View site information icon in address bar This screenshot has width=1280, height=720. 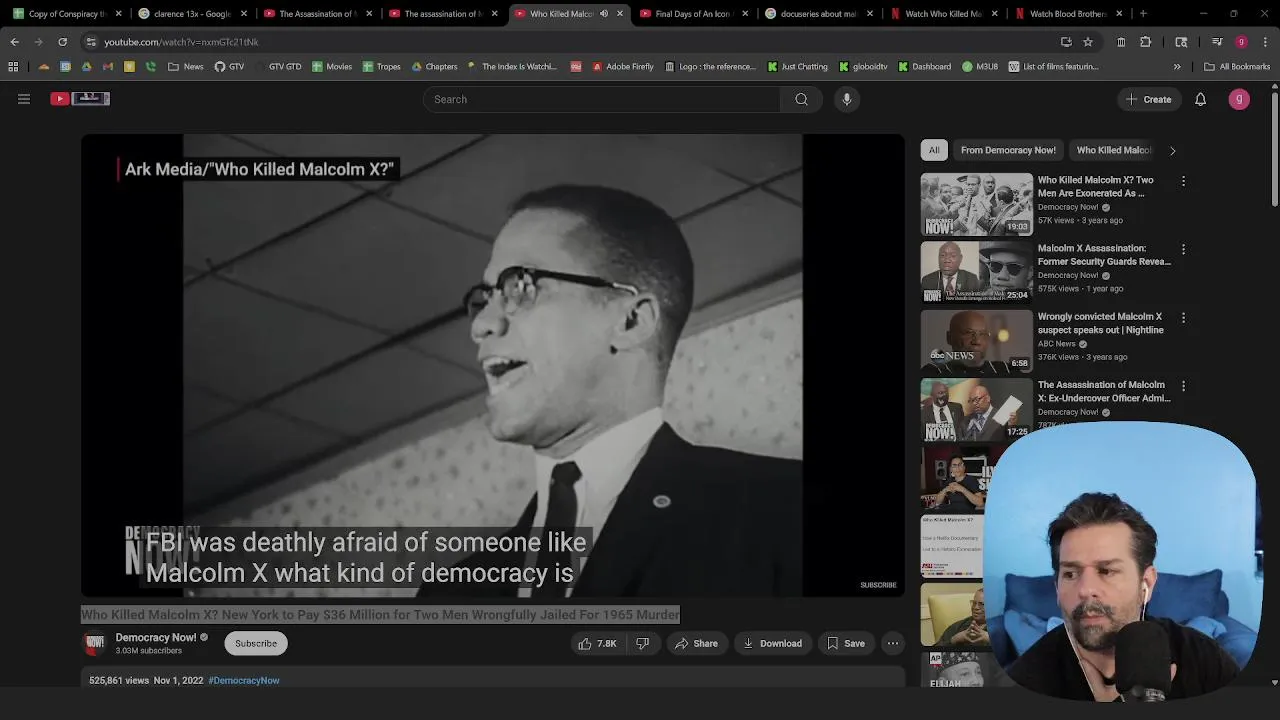point(91,42)
